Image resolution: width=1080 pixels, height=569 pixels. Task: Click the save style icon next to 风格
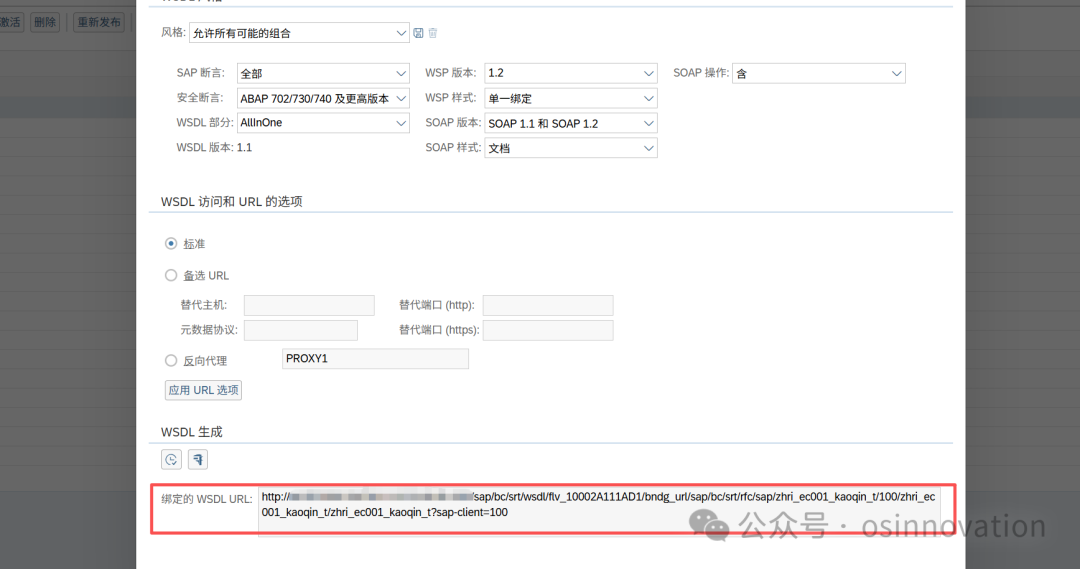point(418,33)
